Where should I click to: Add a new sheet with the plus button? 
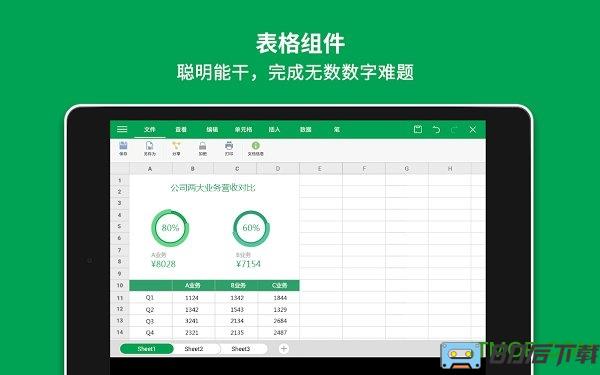pos(284,349)
